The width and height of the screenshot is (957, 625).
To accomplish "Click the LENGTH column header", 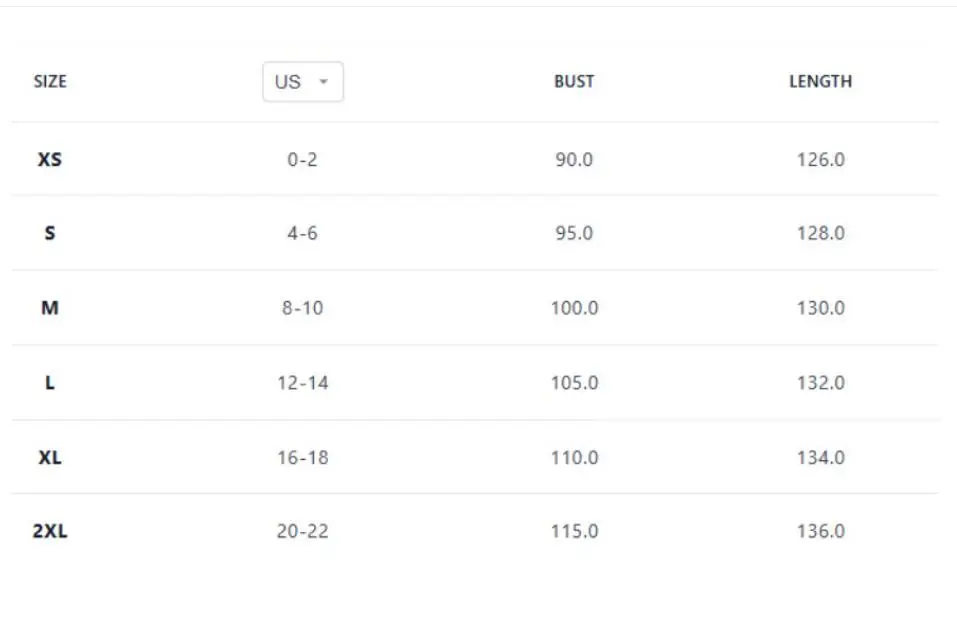I will click(x=820, y=81).
